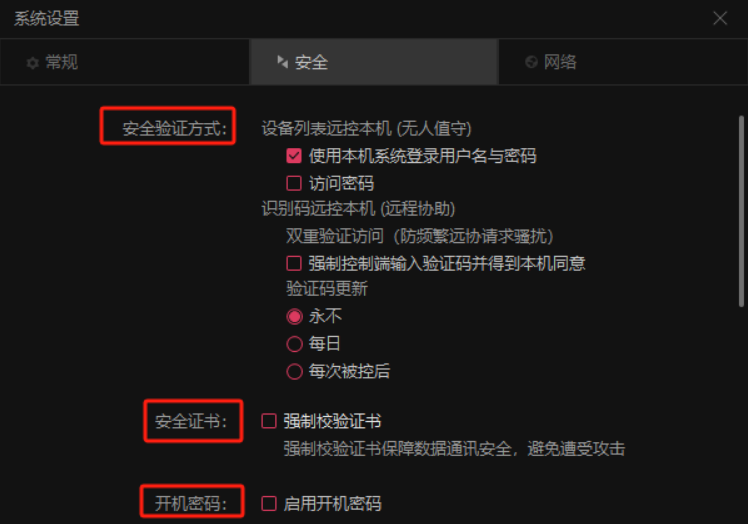Screen dimensions: 748x524
Task: Click the 开机密码 label
Action: pos(191,503)
